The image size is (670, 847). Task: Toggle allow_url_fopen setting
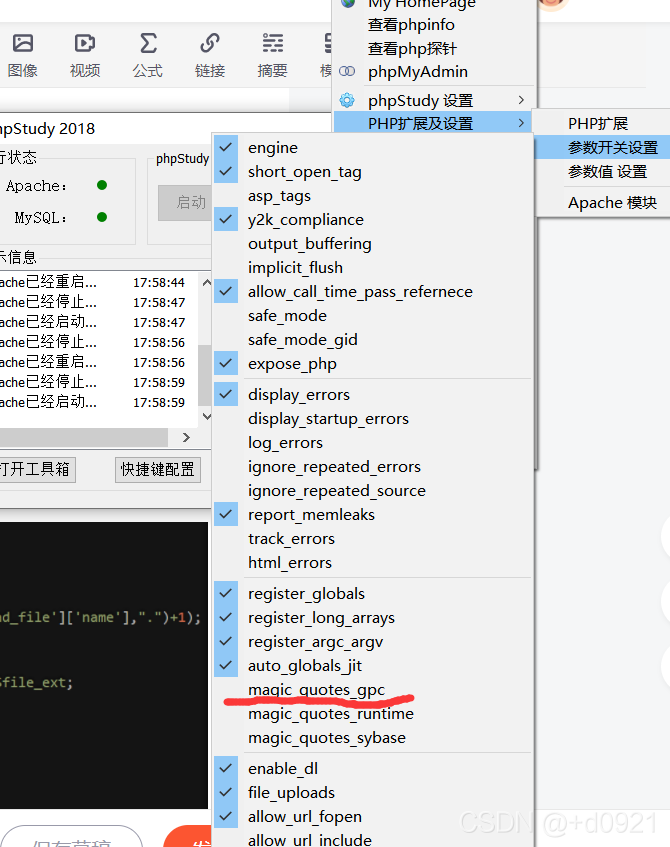click(x=373, y=817)
